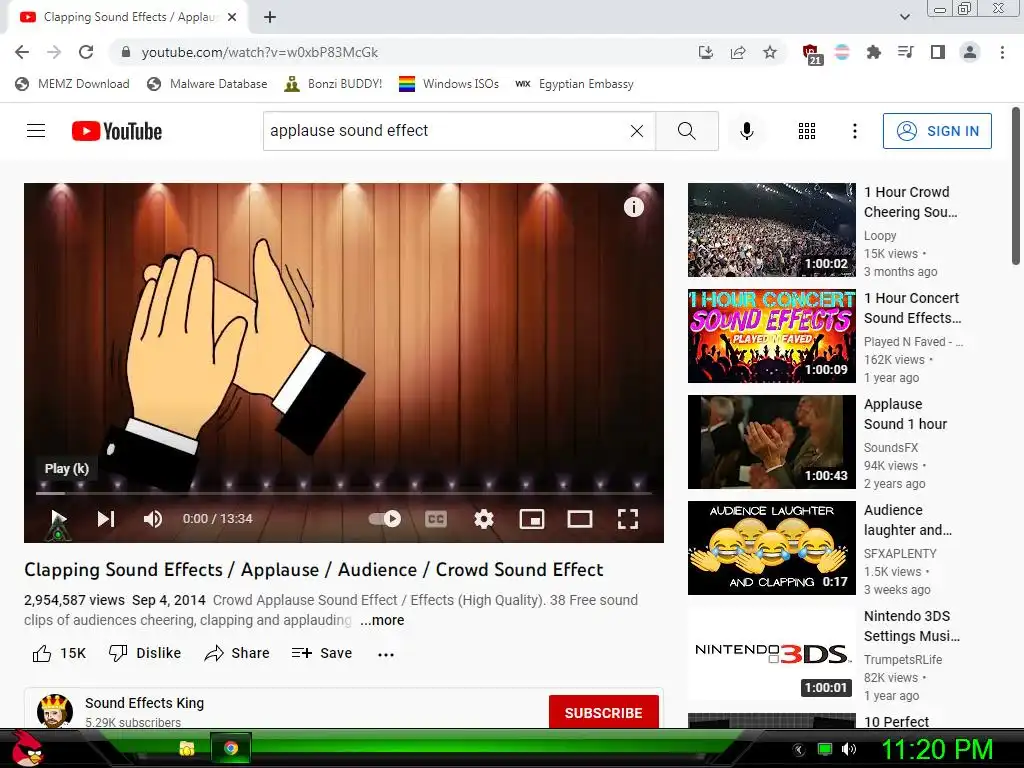Open Sound Effects King channel avatar
This screenshot has height=768, width=1024.
pyautogui.click(x=55, y=711)
